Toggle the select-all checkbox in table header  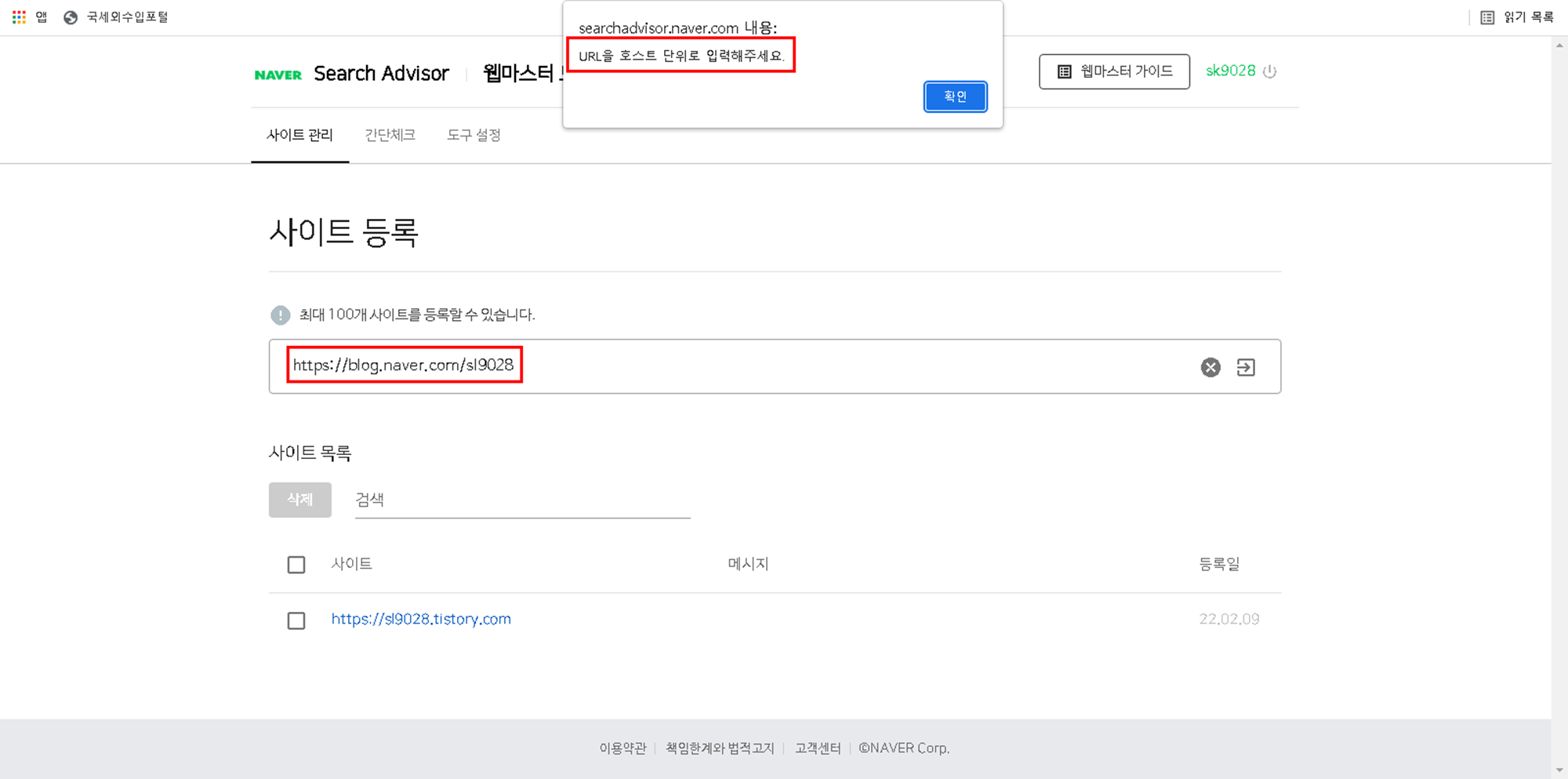296,565
